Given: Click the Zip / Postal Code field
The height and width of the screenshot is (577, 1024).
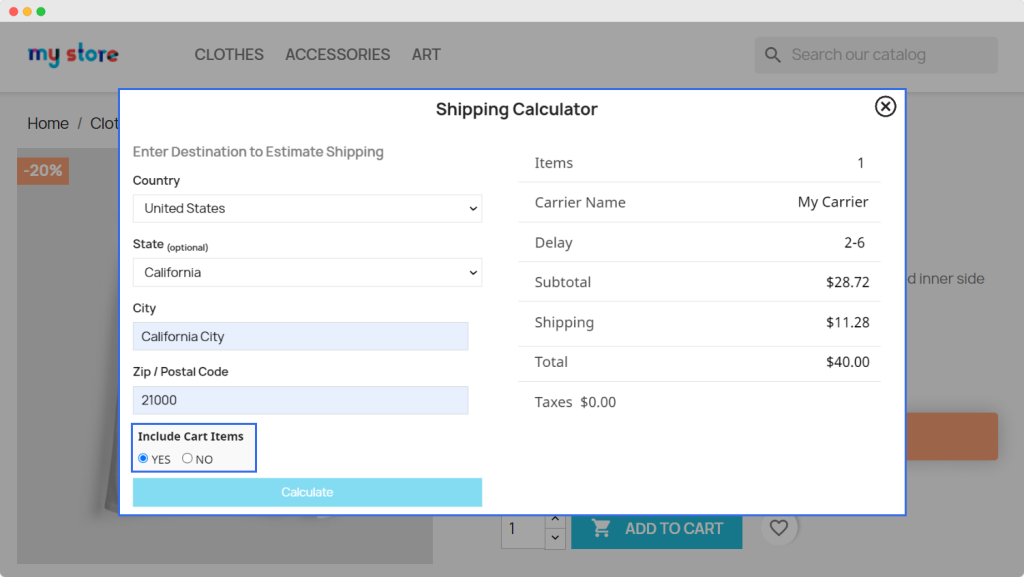Looking at the screenshot, I should point(300,400).
